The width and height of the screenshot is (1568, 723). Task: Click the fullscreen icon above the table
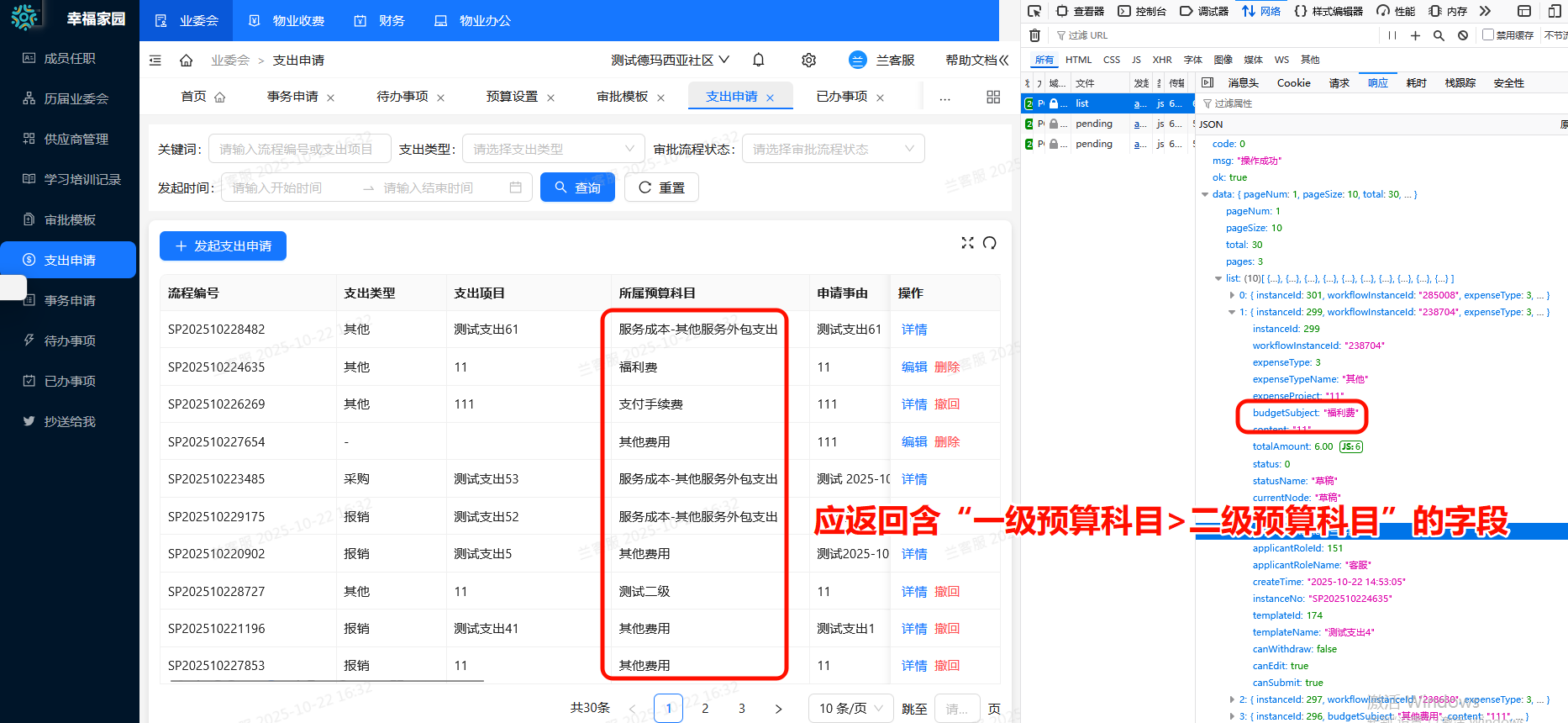[x=967, y=243]
